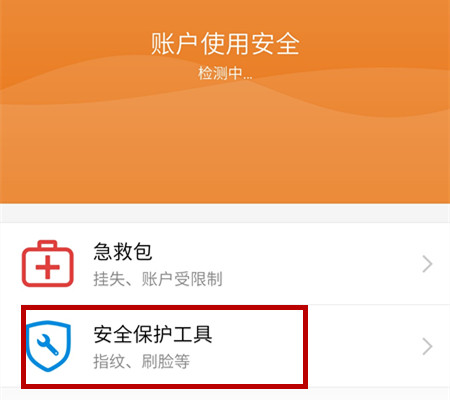Expand the 急救包 row chevron
This screenshot has height=400, width=450.
(427, 264)
